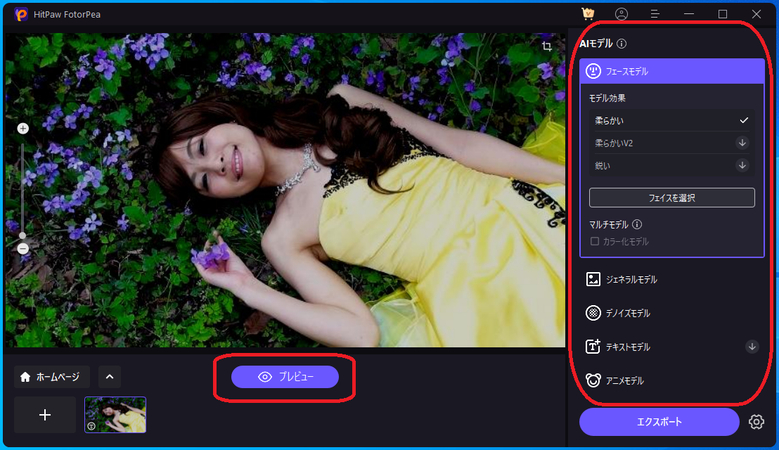Open the shopping cart purchase icon
The image size is (779, 450).
point(589,14)
